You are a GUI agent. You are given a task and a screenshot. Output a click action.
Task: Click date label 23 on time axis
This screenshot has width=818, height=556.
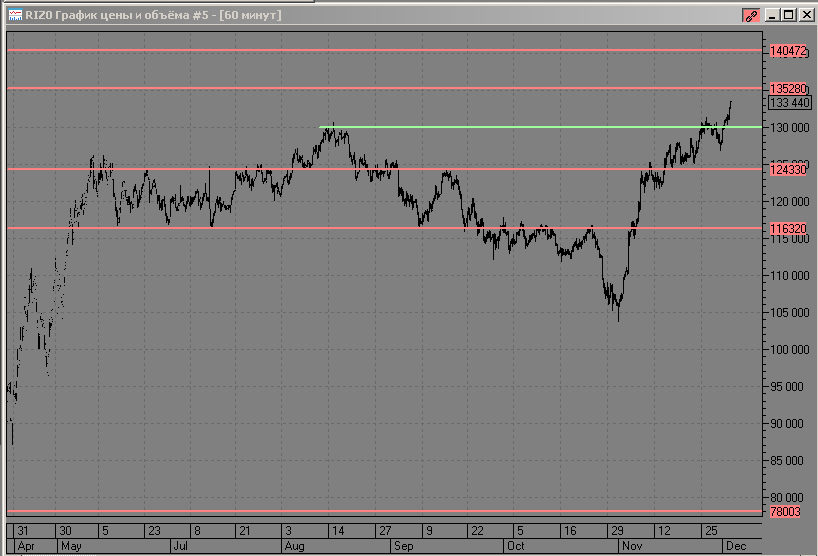[154, 531]
